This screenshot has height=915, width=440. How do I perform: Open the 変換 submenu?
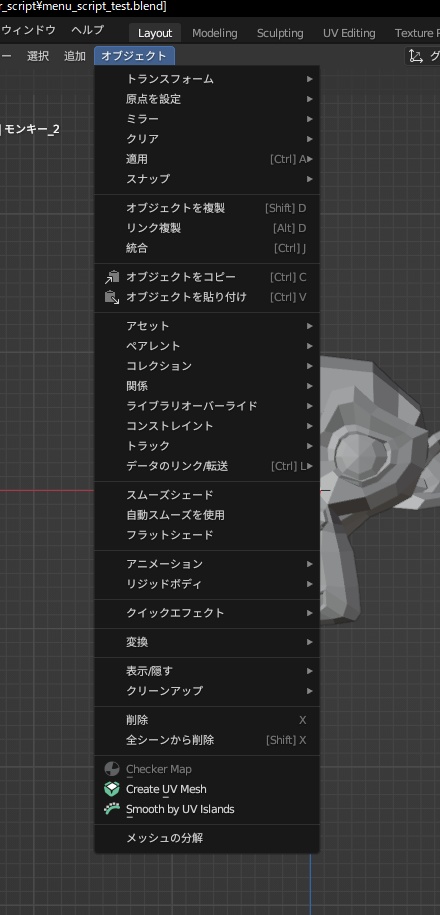[x=207, y=642]
